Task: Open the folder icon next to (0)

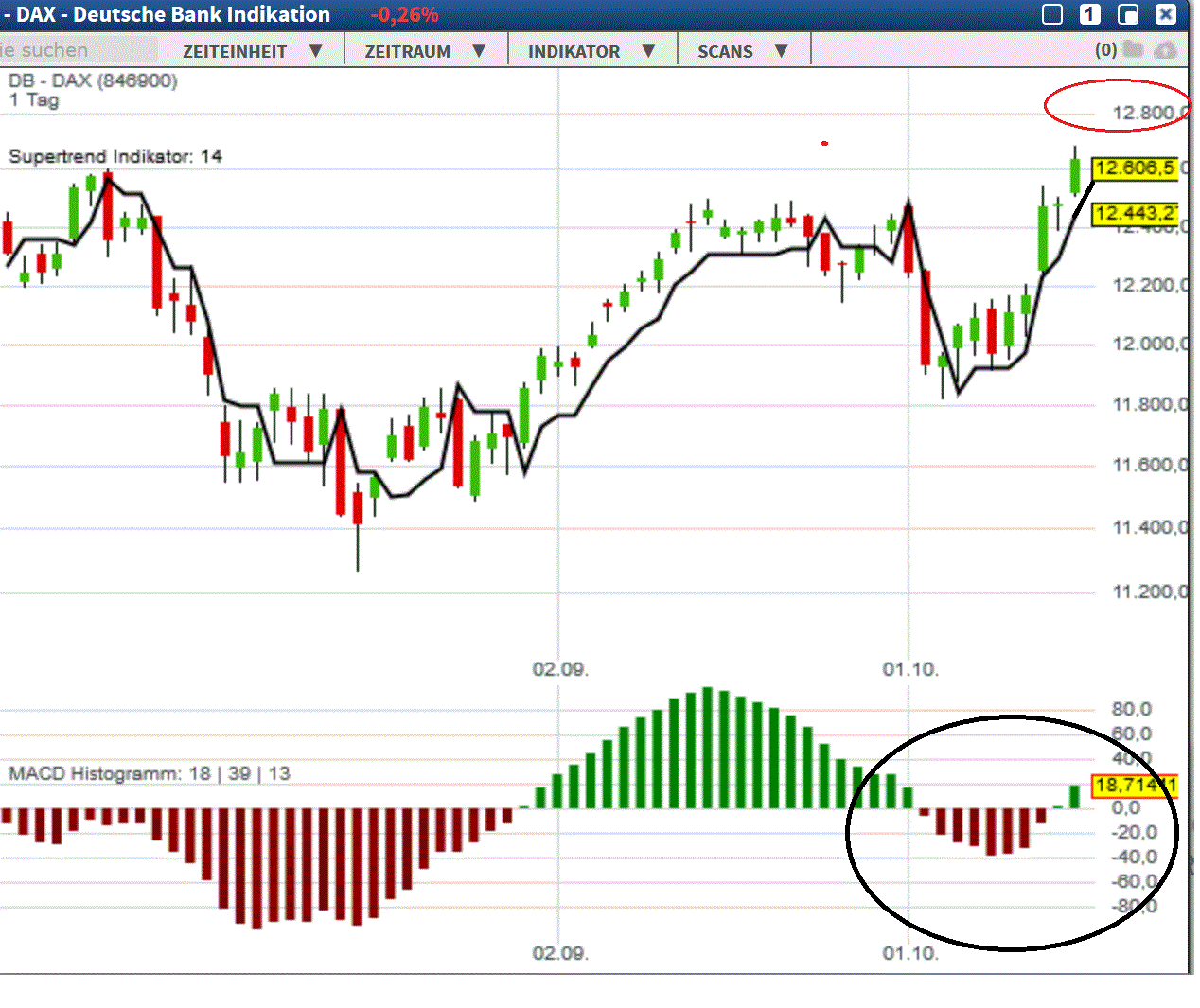Action: click(1134, 49)
